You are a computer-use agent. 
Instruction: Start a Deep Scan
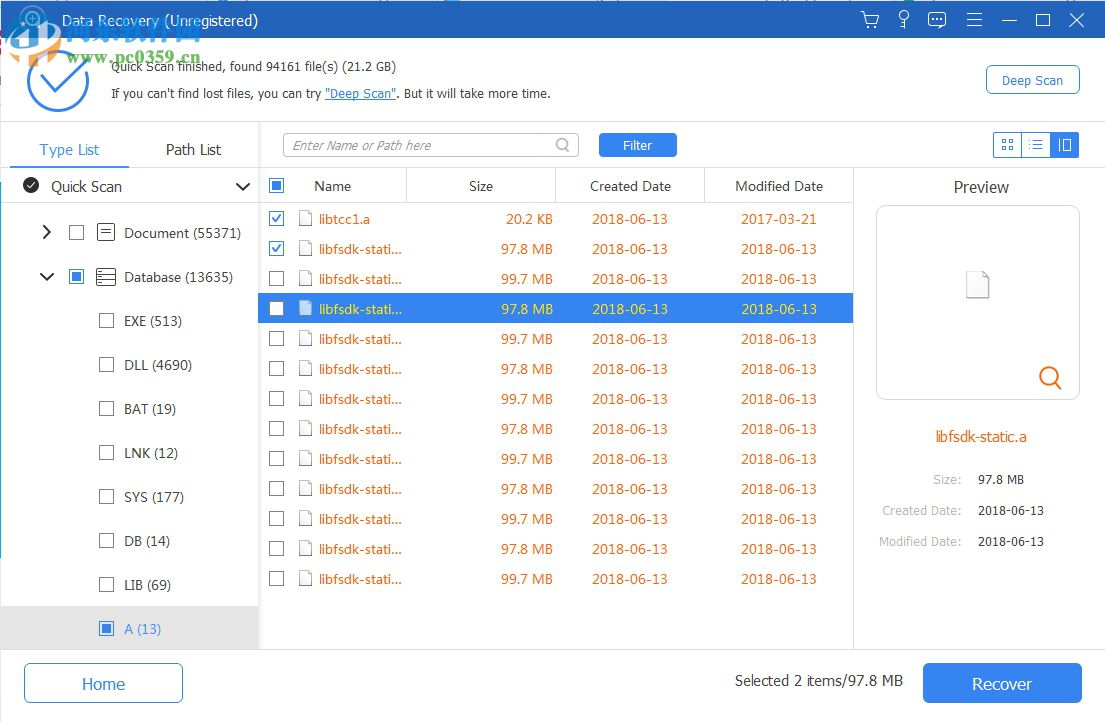1032,79
